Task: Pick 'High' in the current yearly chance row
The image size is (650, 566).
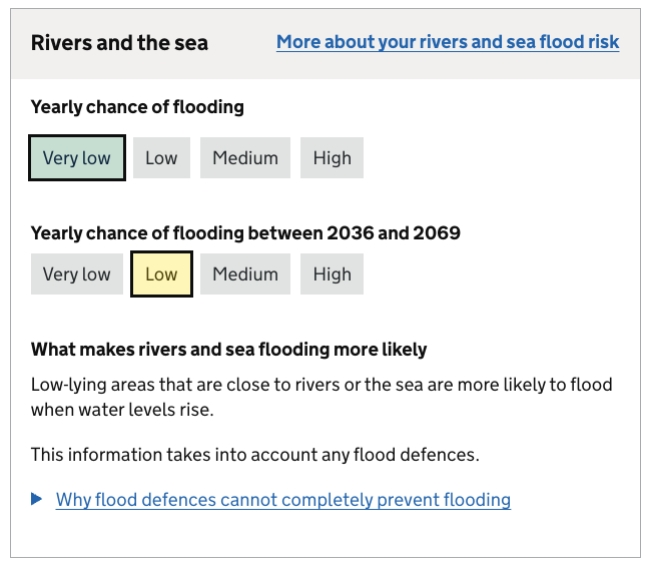Action: click(332, 158)
